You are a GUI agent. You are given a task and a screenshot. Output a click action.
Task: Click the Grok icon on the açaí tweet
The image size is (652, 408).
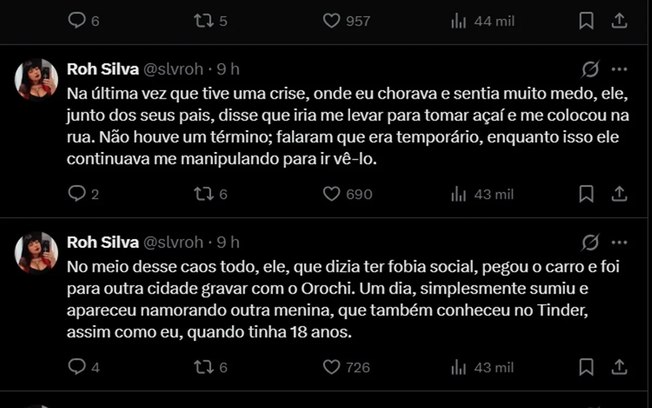591,69
